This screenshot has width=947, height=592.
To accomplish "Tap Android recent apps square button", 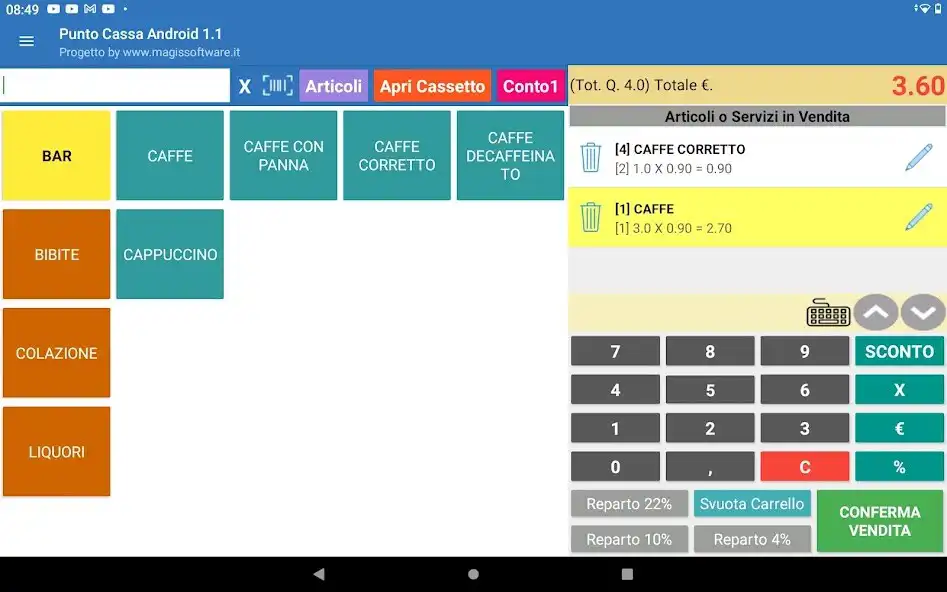I will 628,574.
